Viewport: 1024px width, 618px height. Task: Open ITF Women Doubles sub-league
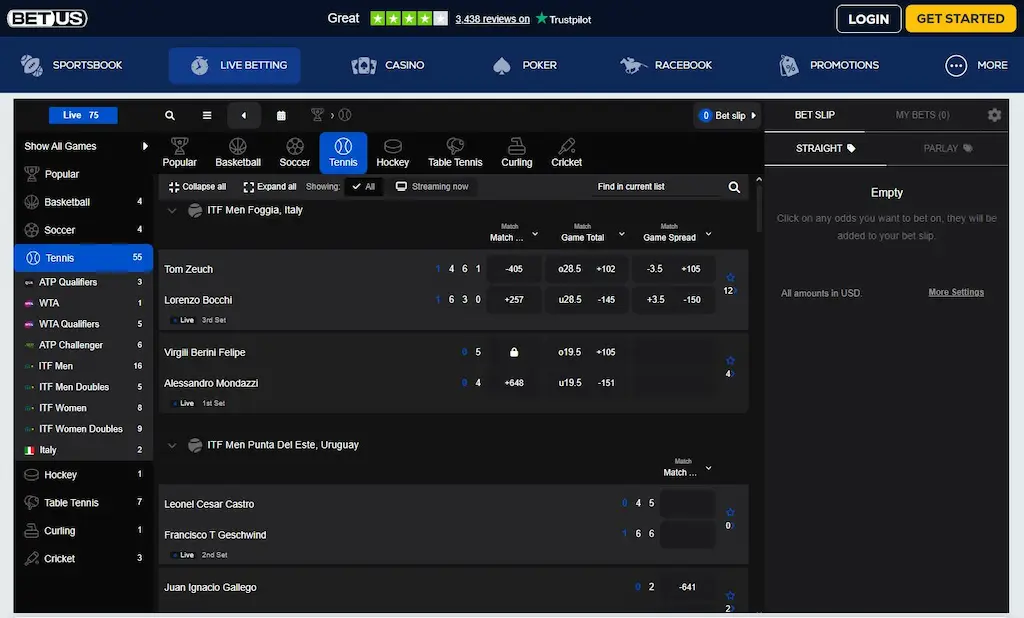(84, 429)
